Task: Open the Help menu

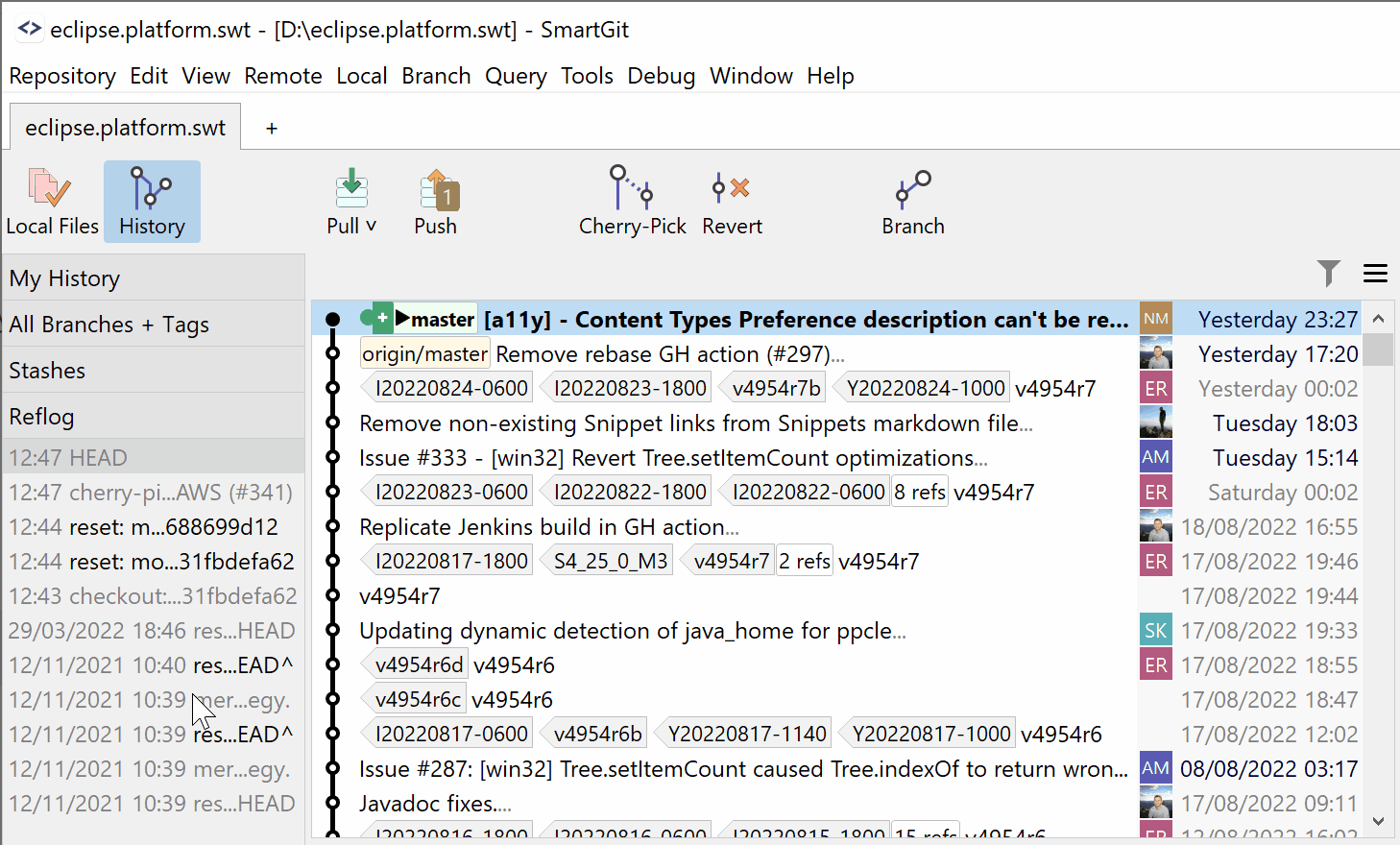Action: click(831, 76)
